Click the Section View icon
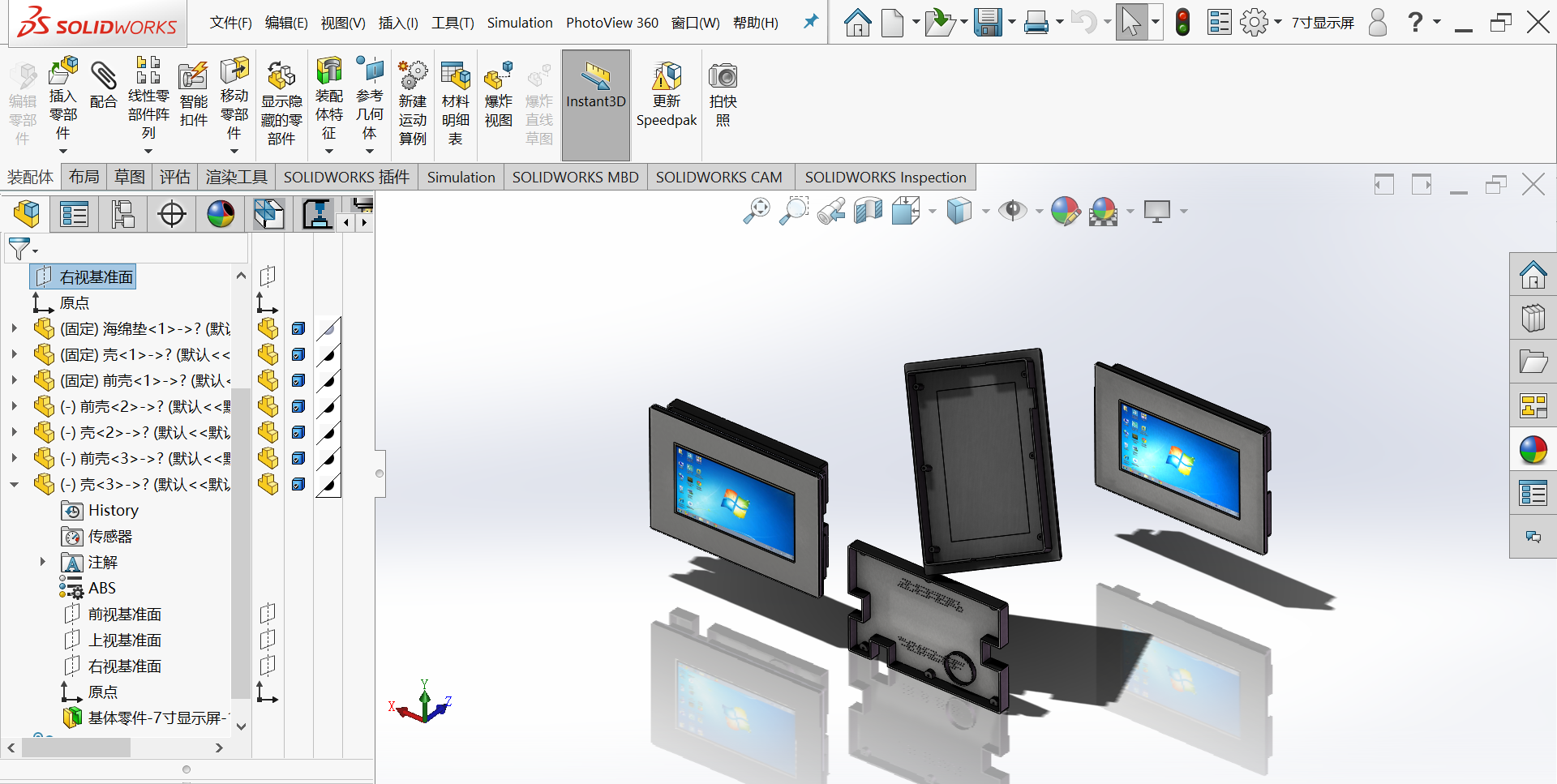 [x=868, y=211]
